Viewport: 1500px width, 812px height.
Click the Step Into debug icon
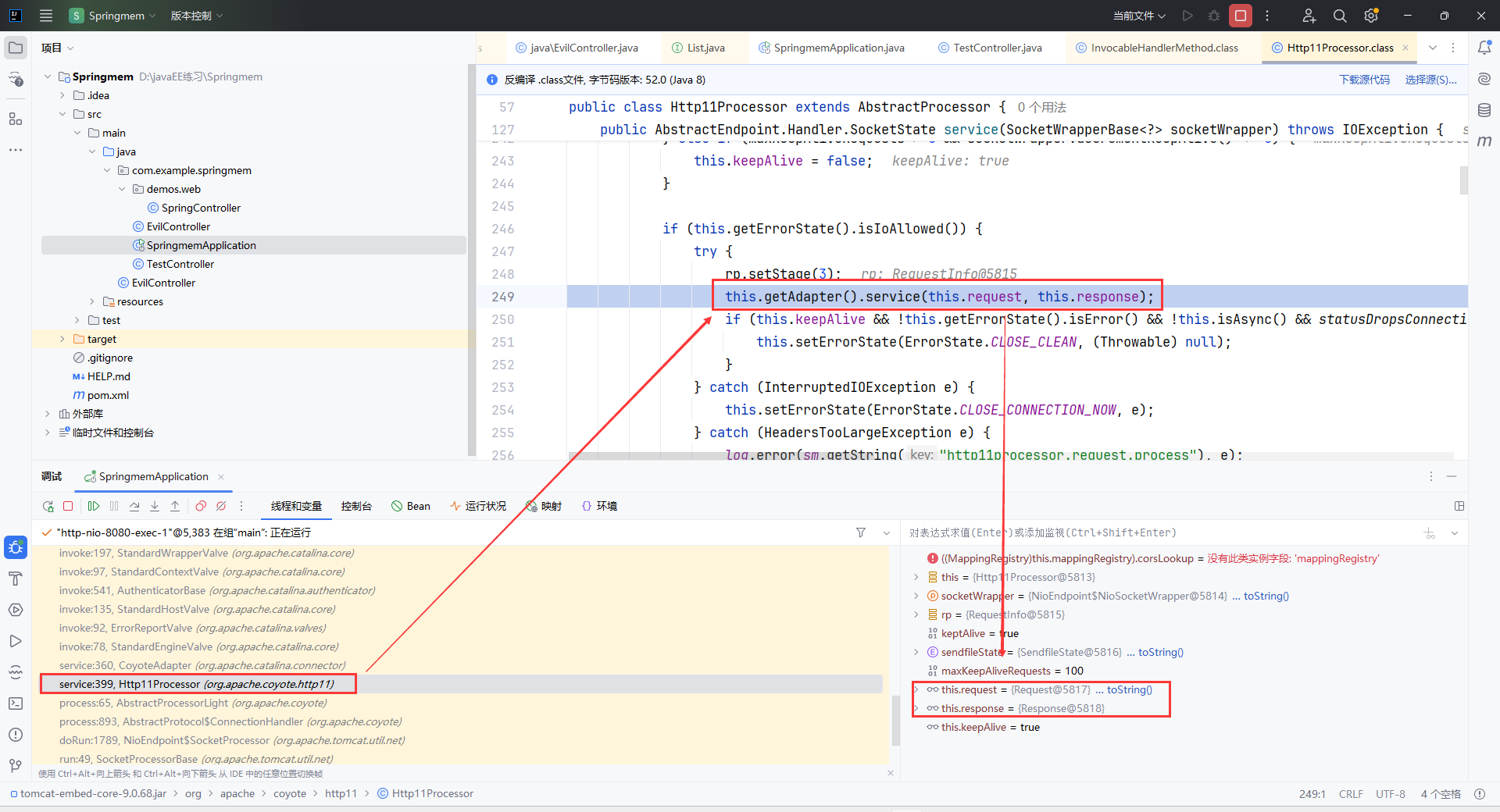tap(155, 506)
